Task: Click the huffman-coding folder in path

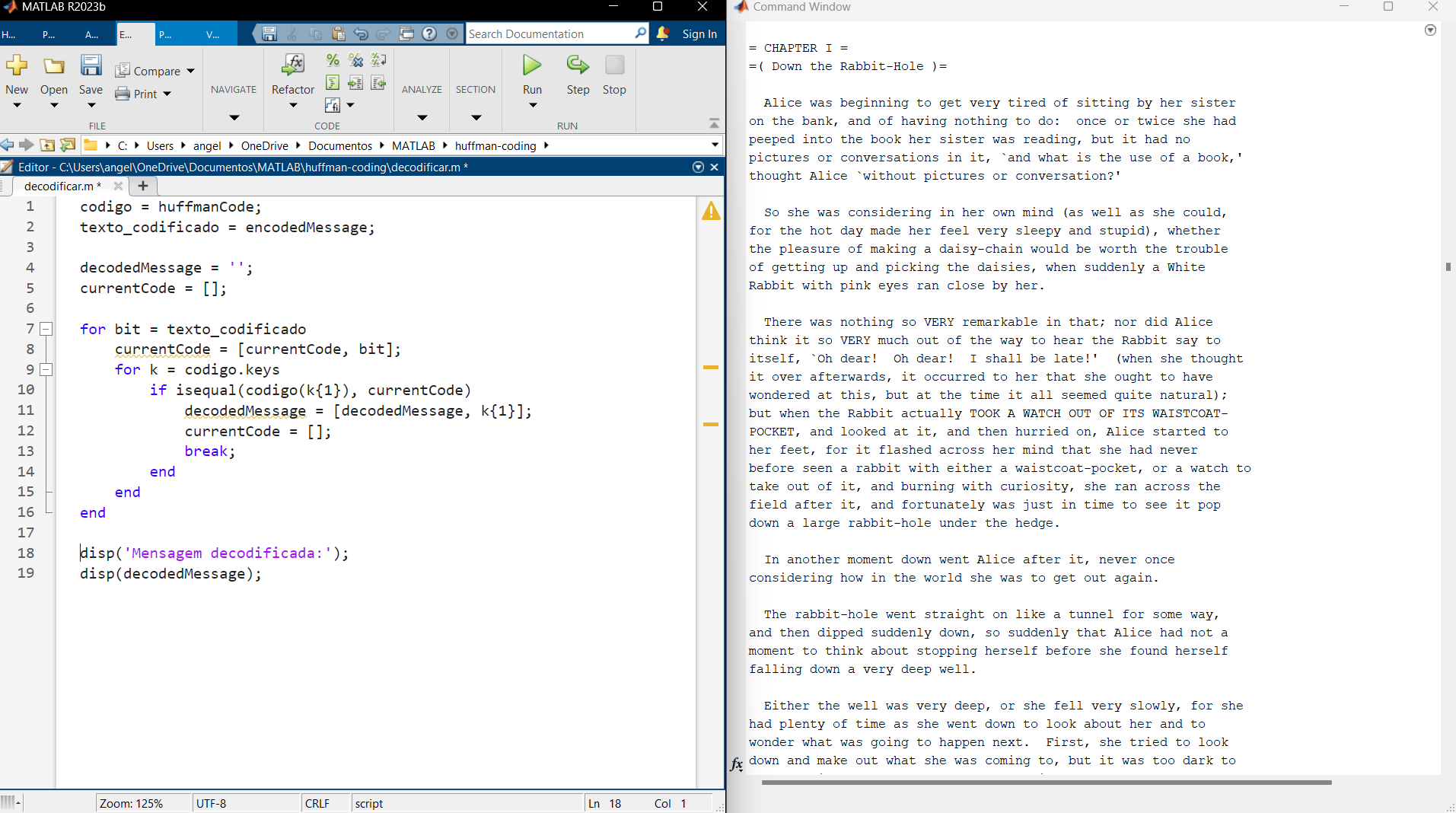Action: pyautogui.click(x=495, y=145)
